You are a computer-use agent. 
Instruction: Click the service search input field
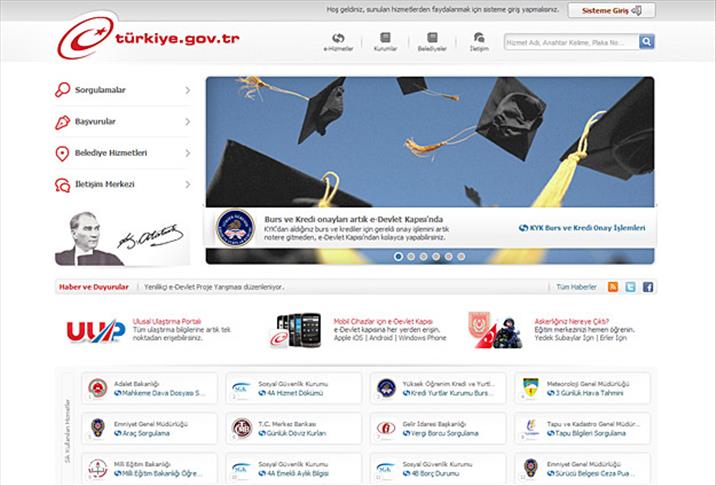pyautogui.click(x=570, y=42)
